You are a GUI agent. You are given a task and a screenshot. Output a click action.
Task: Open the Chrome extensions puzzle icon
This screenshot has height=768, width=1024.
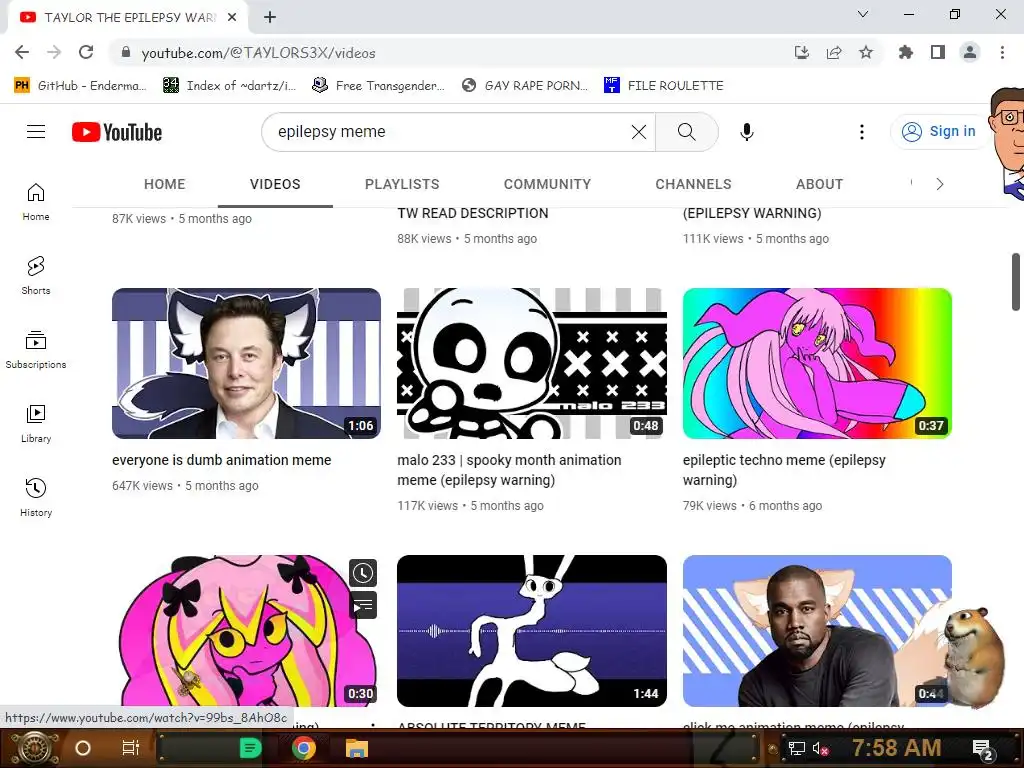906,53
